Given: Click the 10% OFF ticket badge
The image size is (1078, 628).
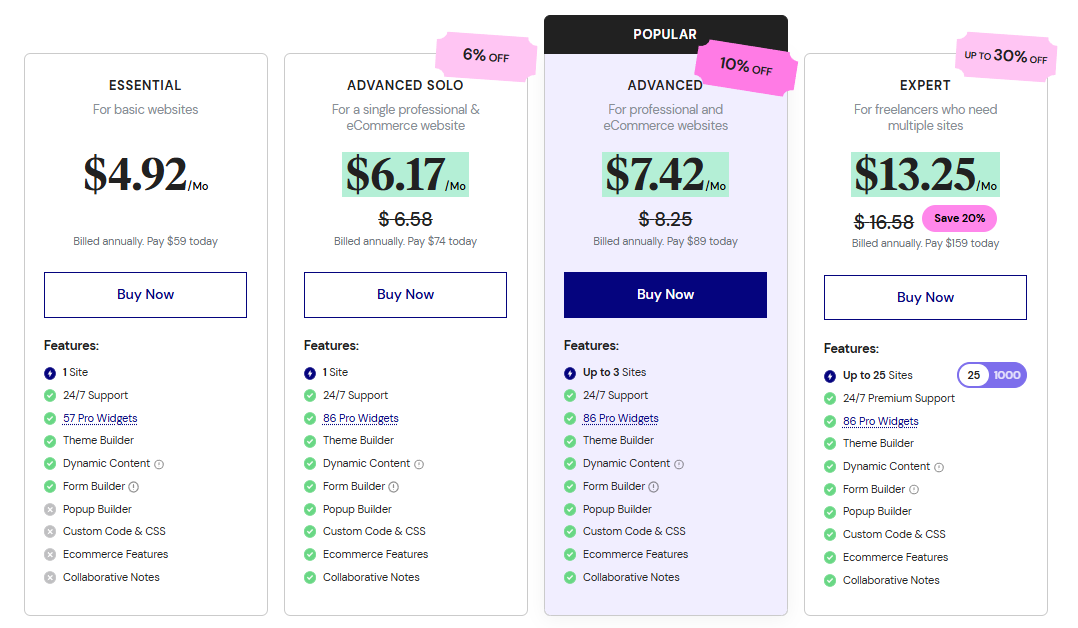Looking at the screenshot, I should 747,68.
